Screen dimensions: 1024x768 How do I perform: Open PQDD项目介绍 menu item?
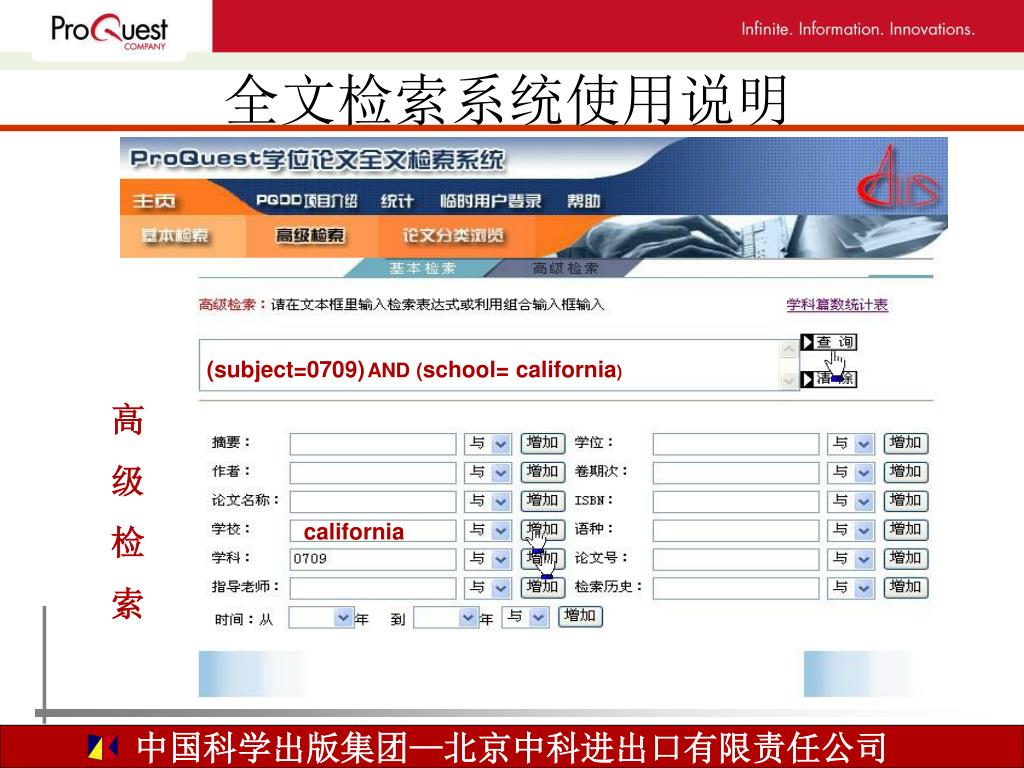[x=307, y=200]
